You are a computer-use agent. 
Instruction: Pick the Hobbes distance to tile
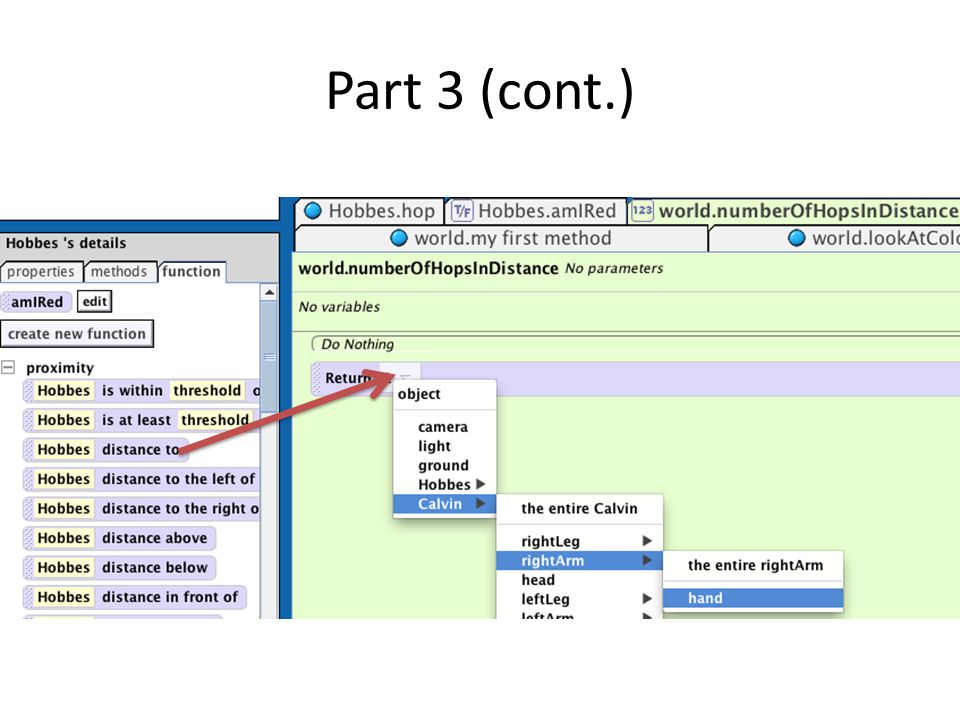[x=105, y=449]
